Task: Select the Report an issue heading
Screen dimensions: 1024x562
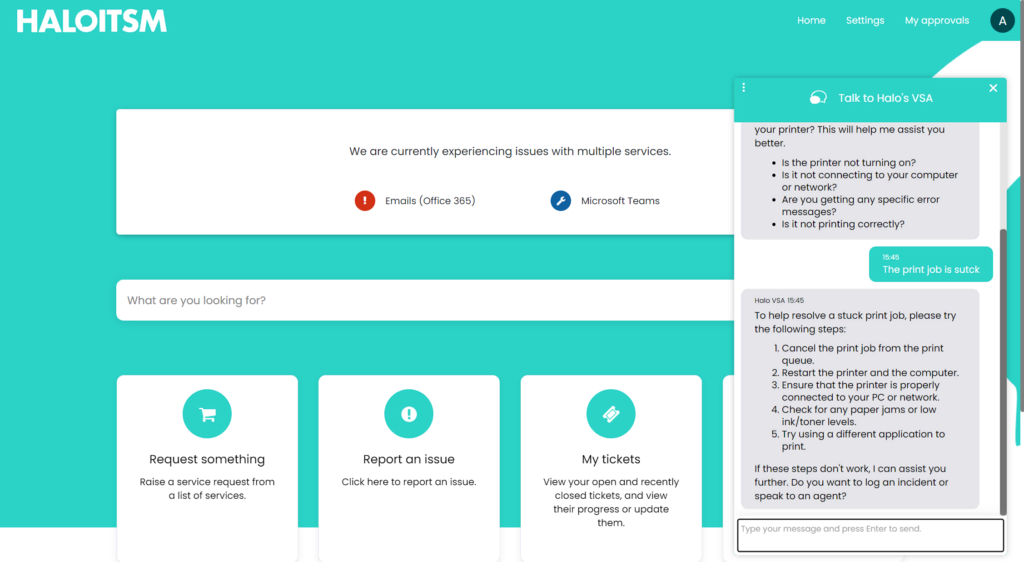Action: (x=408, y=460)
